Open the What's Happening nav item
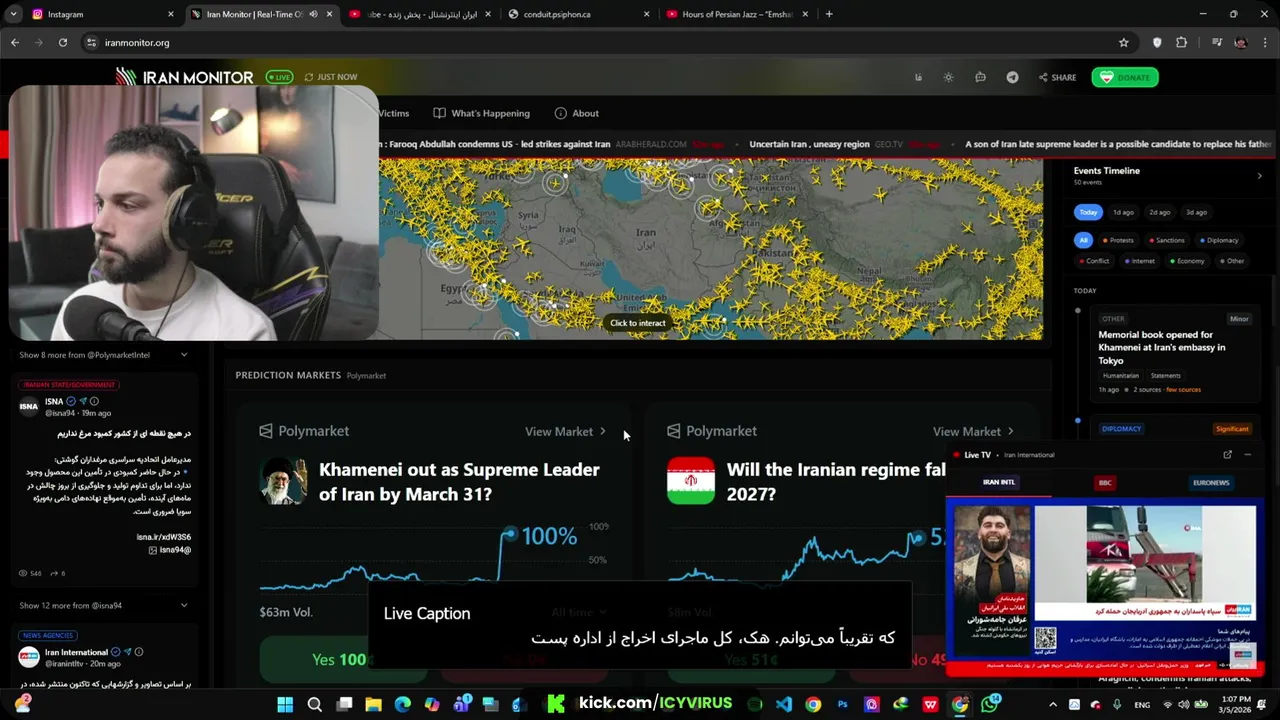Viewport: 1280px width, 720px height. [x=482, y=113]
